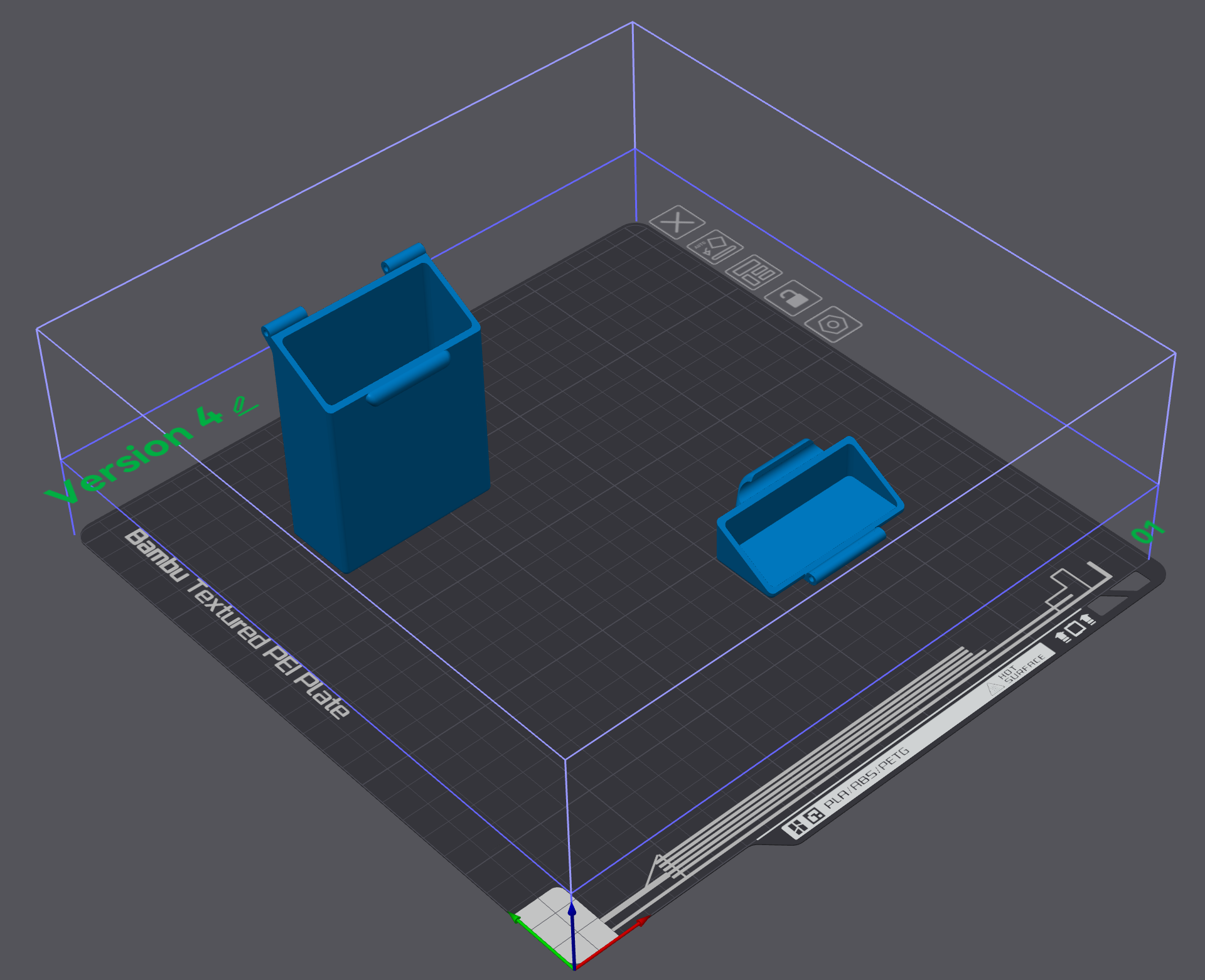The height and width of the screenshot is (980, 1205).
Task: Click the green plate number 01
Action: click(1148, 532)
